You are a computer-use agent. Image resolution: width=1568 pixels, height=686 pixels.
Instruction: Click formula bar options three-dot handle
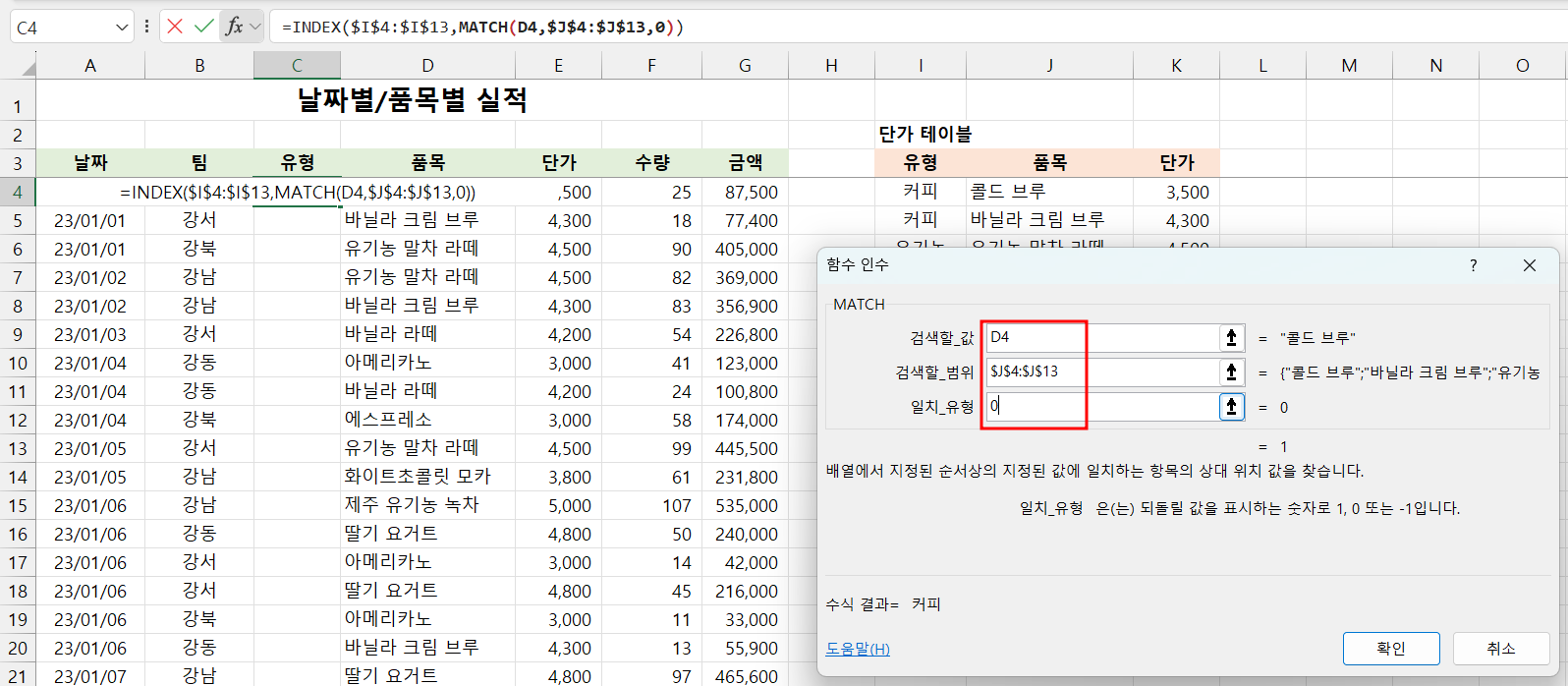[146, 27]
